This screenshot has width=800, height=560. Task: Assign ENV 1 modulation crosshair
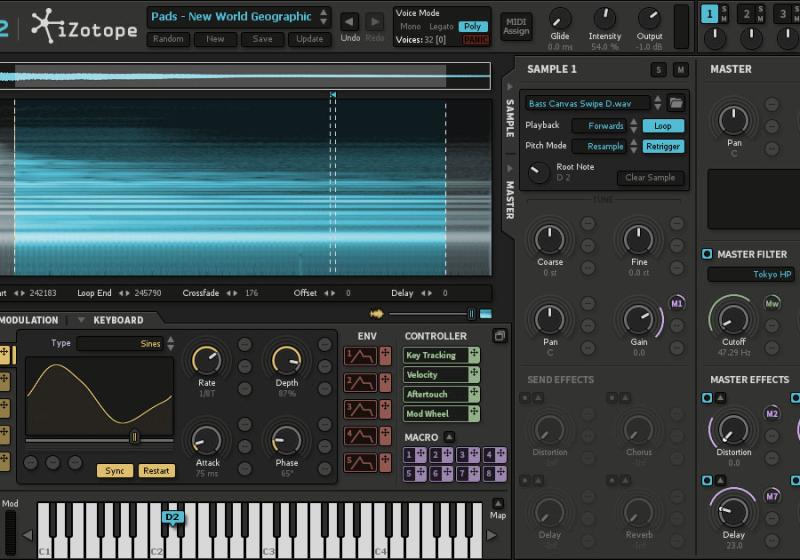[385, 355]
